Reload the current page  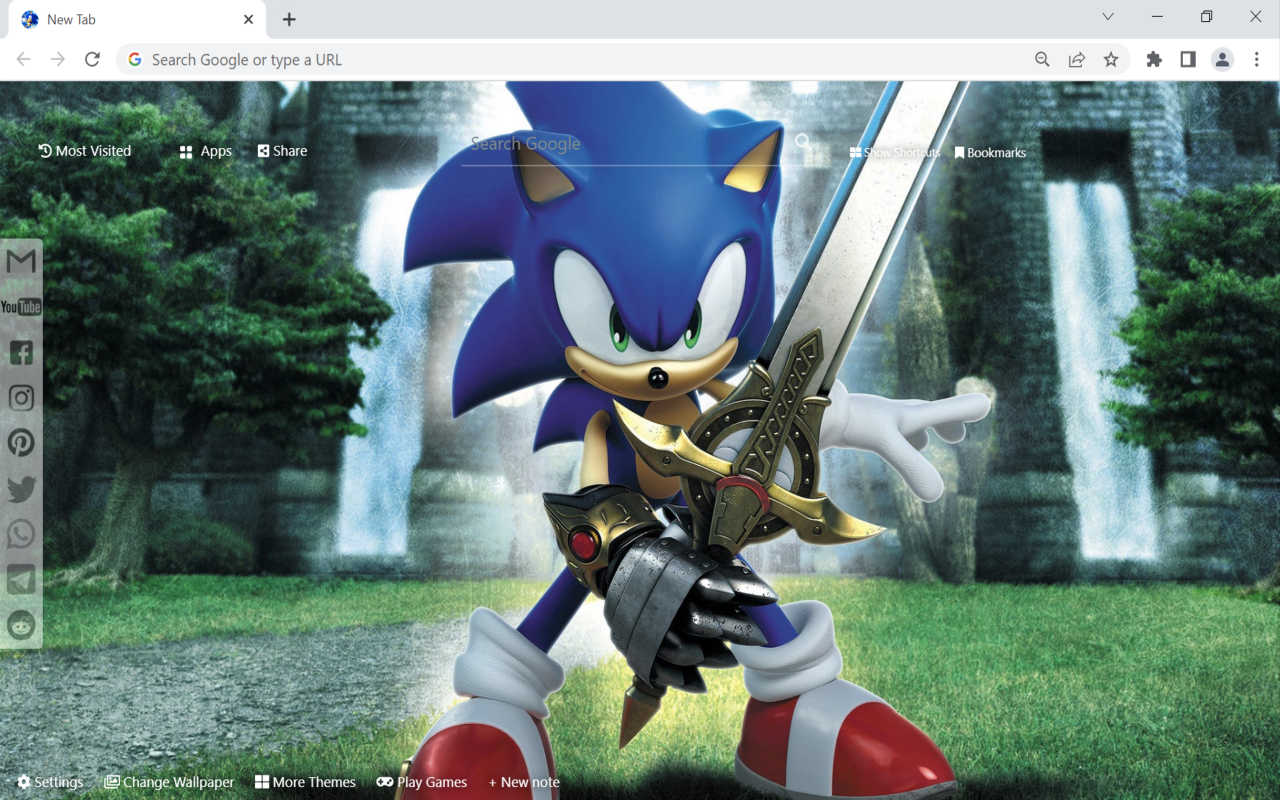92,60
